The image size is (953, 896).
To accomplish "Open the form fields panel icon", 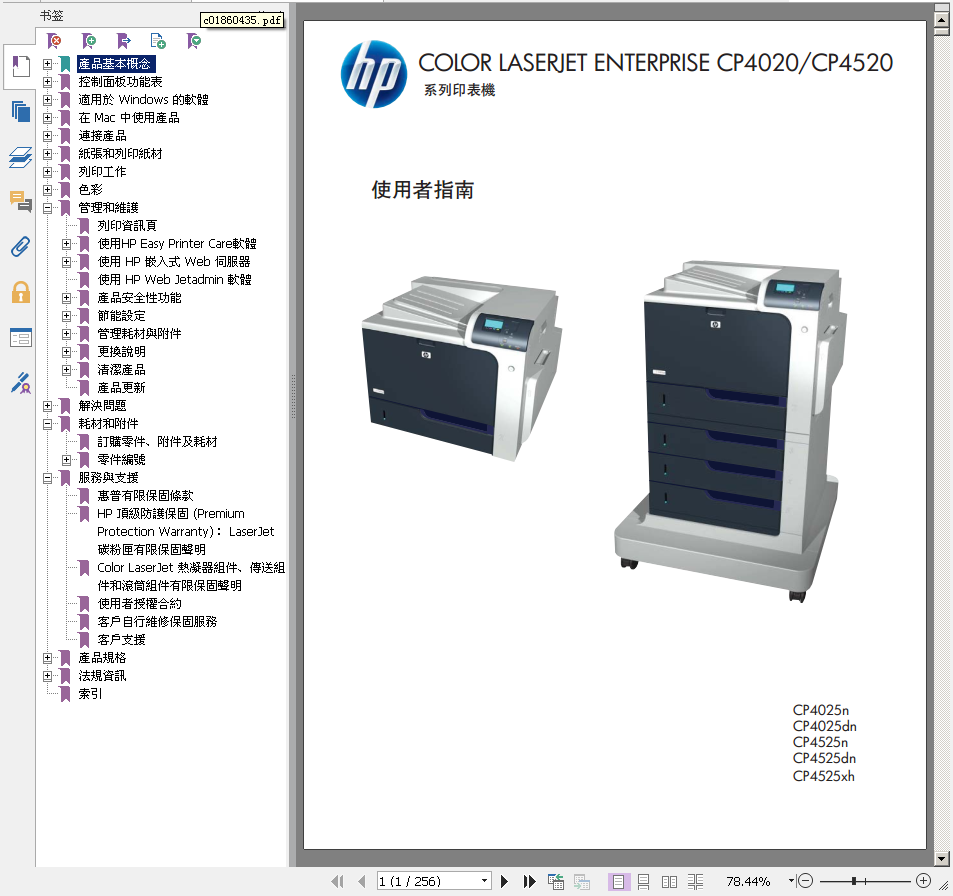I will tap(21, 337).
